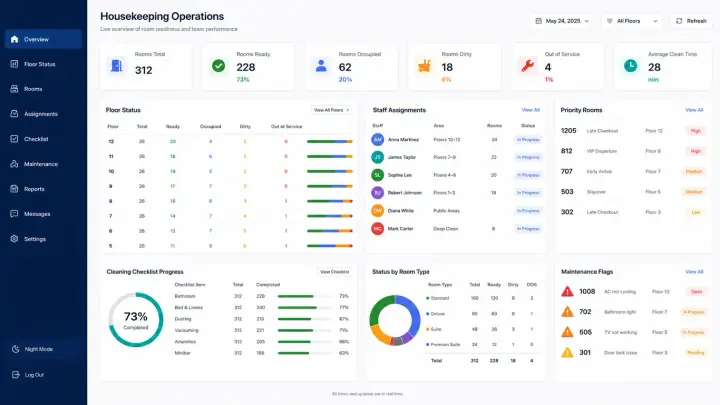Image resolution: width=720 pixels, height=405 pixels.
Task: Click View All in Priority Rooms
Action: (694, 110)
